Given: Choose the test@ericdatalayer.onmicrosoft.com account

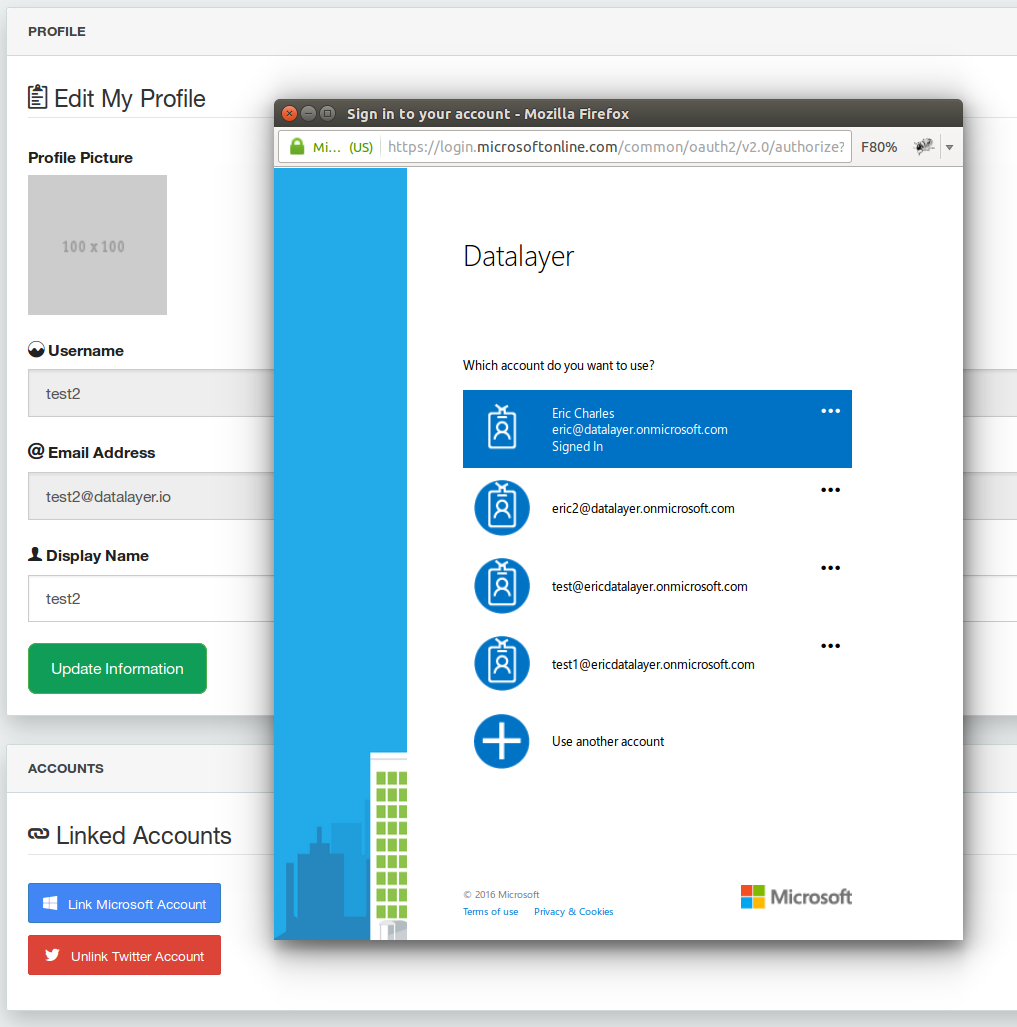Looking at the screenshot, I should point(657,586).
